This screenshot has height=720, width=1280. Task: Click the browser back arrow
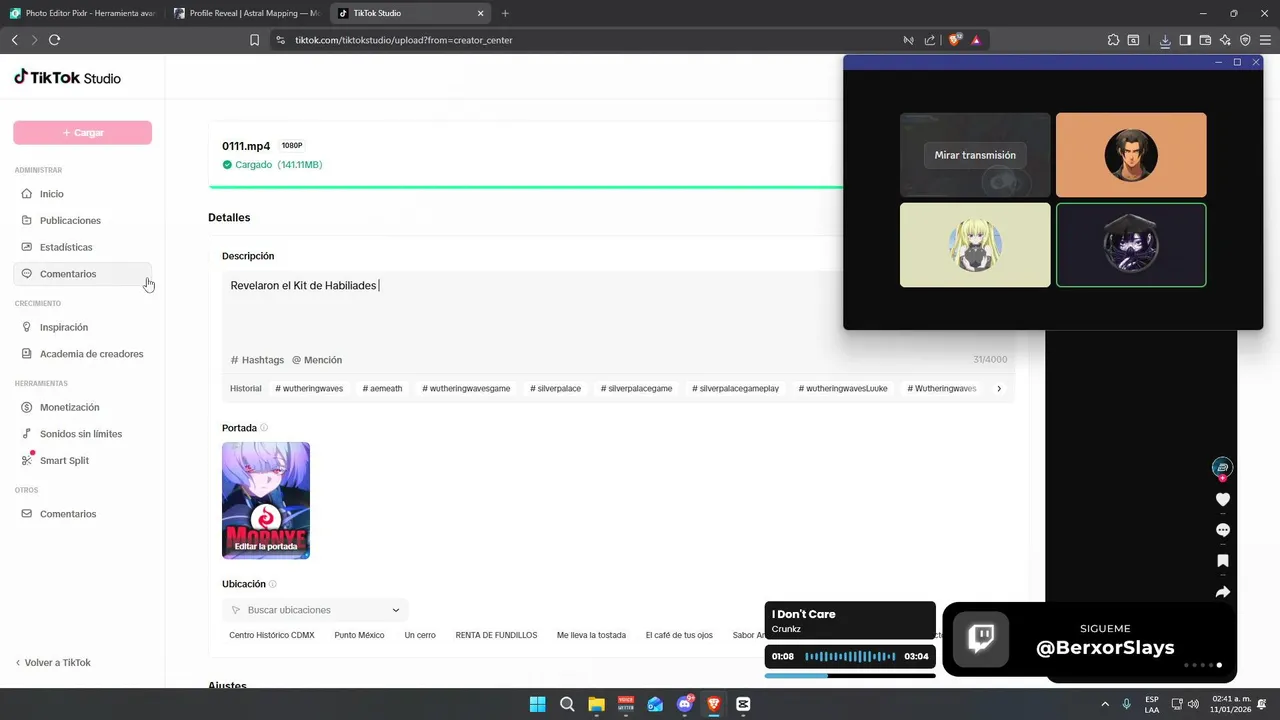[14, 40]
